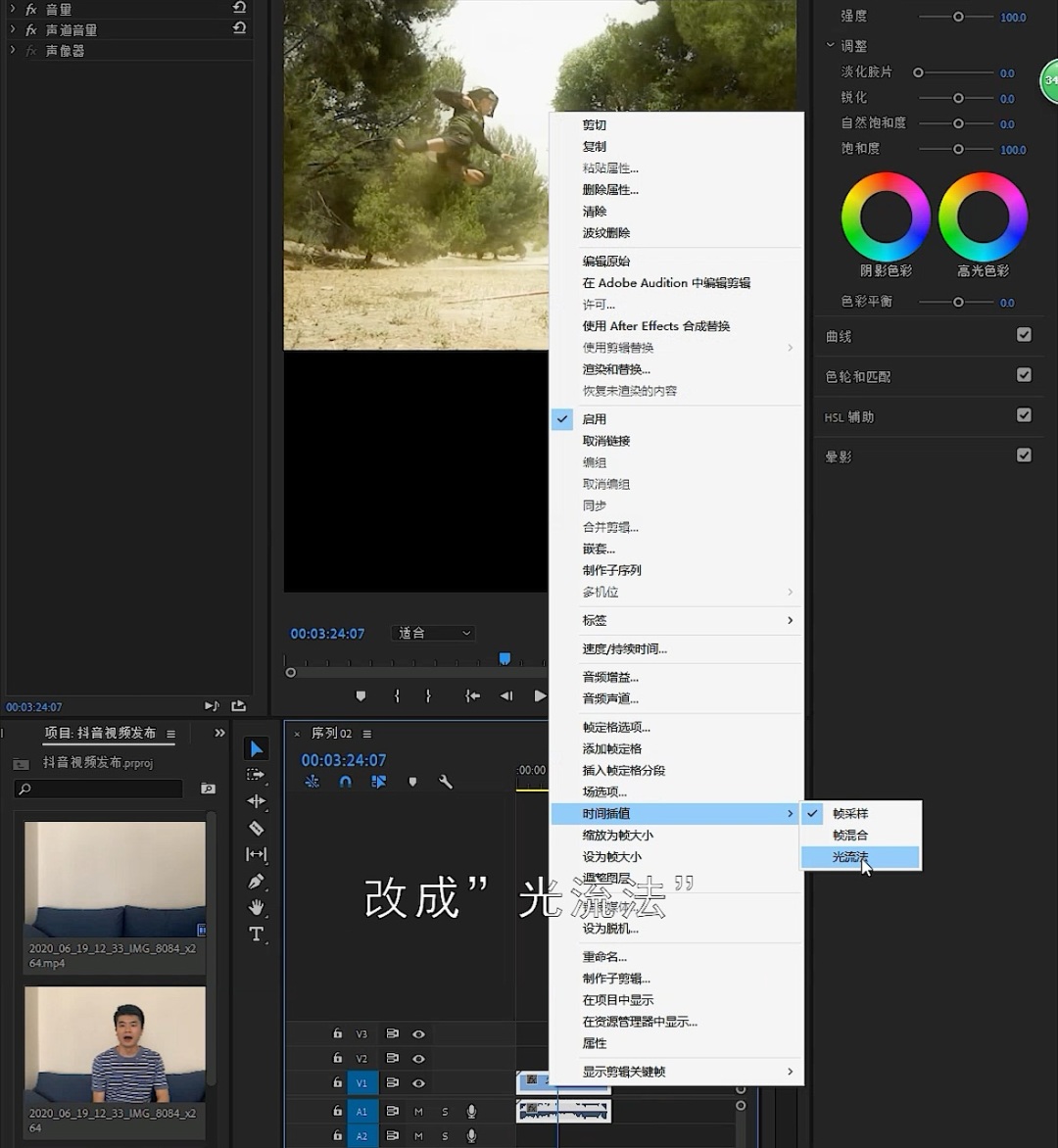Screen dimensions: 1058x1148
Task: Disable the HSL 辅助 checkbox
Action: point(1024,415)
